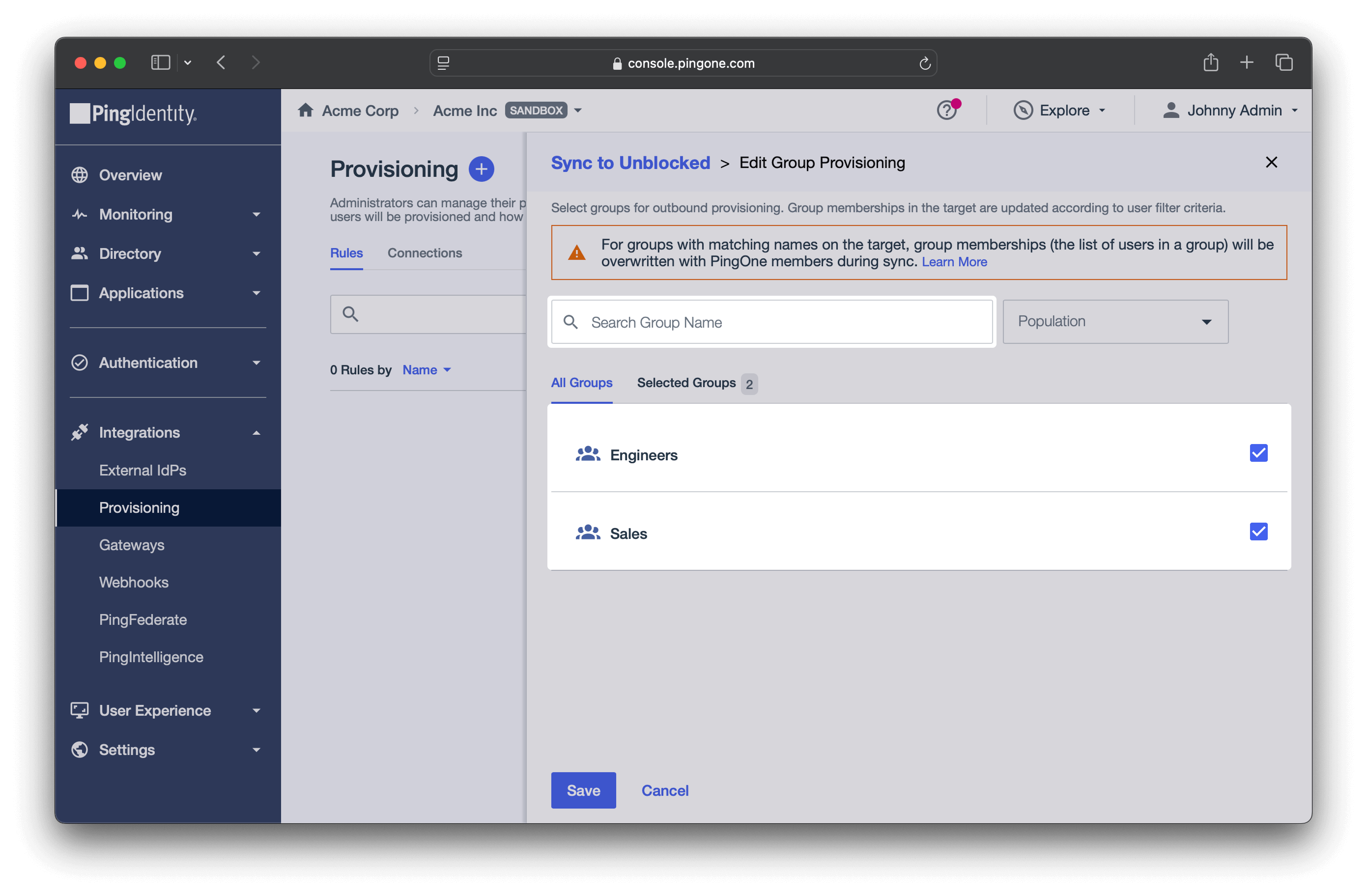This screenshot has height=896, width=1367.
Task: Click the warning triangle icon in alert
Action: [577, 252]
